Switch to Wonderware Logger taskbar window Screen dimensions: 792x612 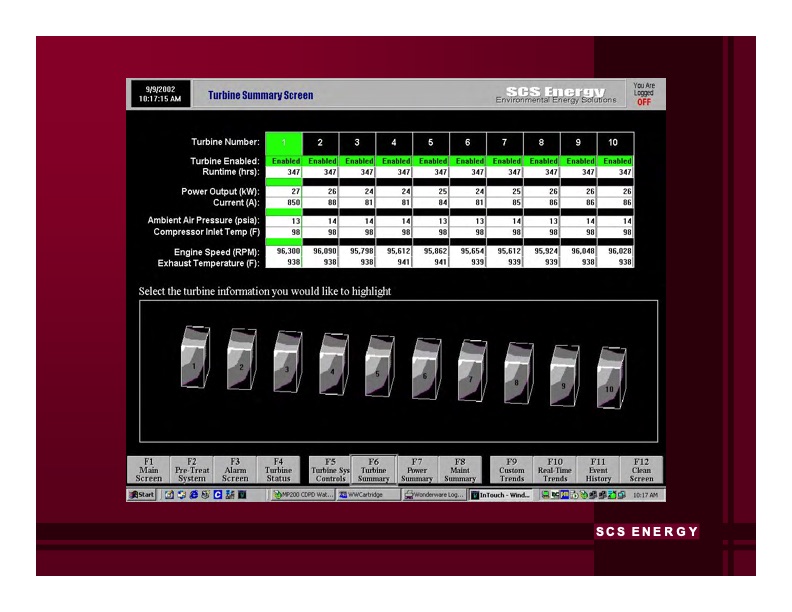pyautogui.click(x=434, y=495)
